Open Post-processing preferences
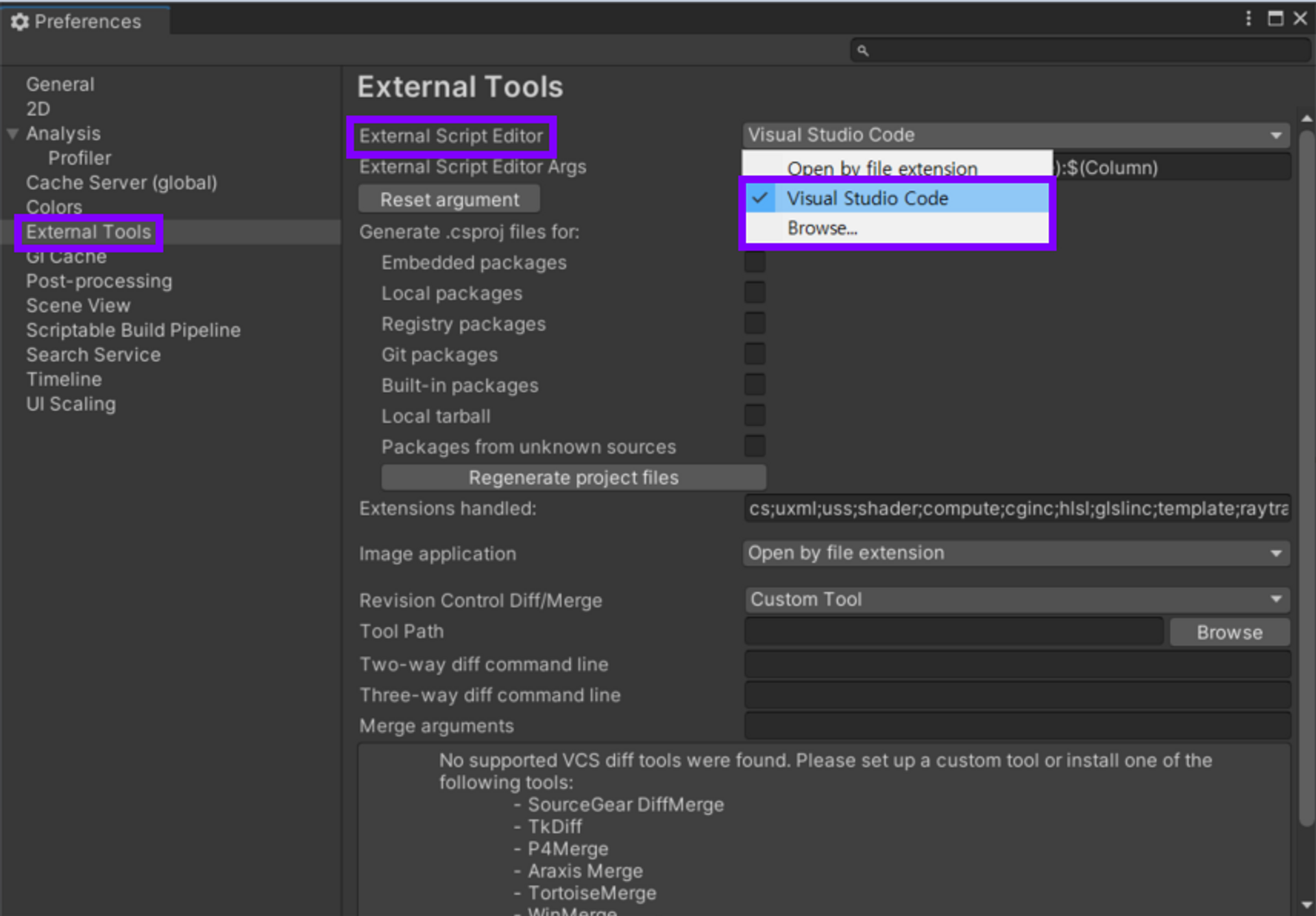The width and height of the screenshot is (1316, 916). (x=99, y=282)
